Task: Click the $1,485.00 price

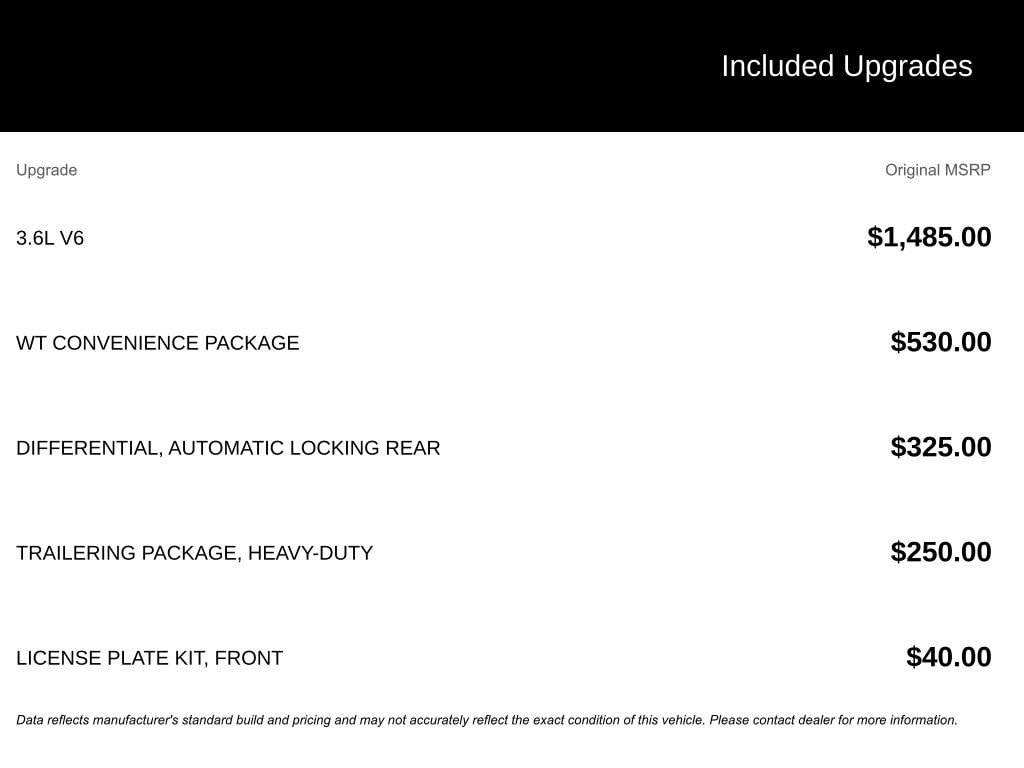Action: point(929,237)
